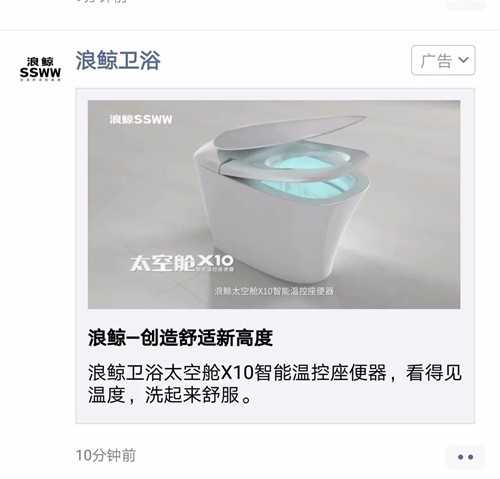The image size is (500, 479).
Task: Click the 10分钟前 timestamp
Action: pyautogui.click(x=106, y=455)
